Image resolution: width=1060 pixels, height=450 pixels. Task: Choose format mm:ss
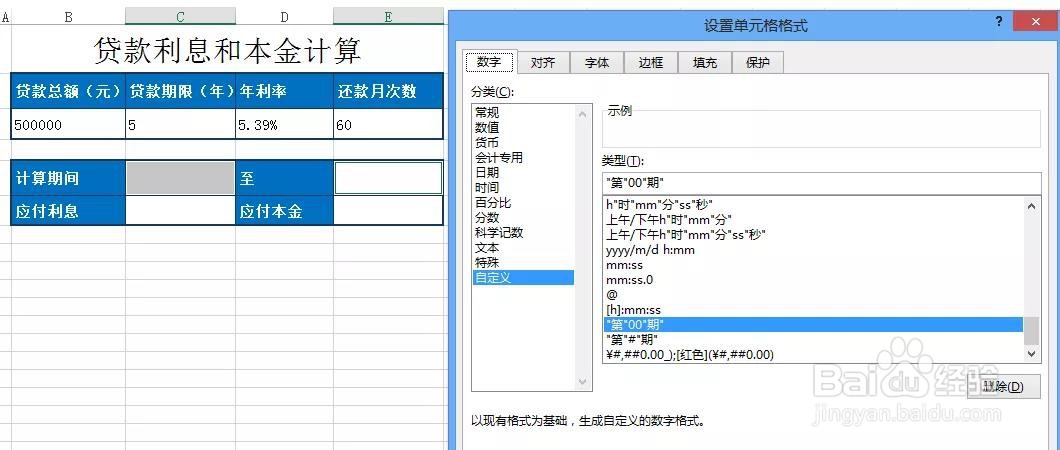tap(813, 265)
